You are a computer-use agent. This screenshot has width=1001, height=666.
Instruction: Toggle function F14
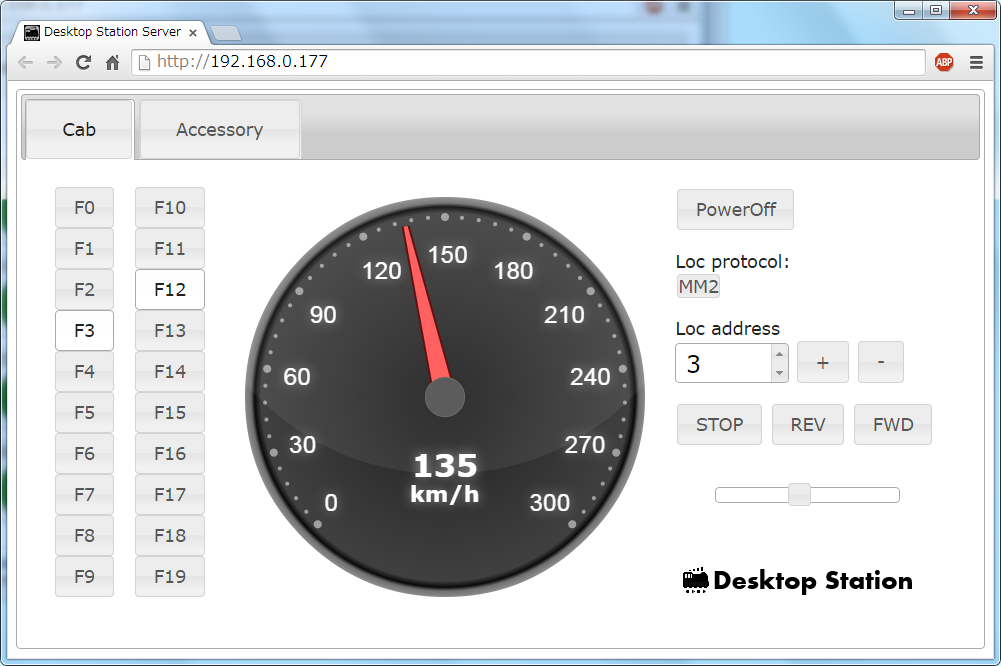point(170,371)
